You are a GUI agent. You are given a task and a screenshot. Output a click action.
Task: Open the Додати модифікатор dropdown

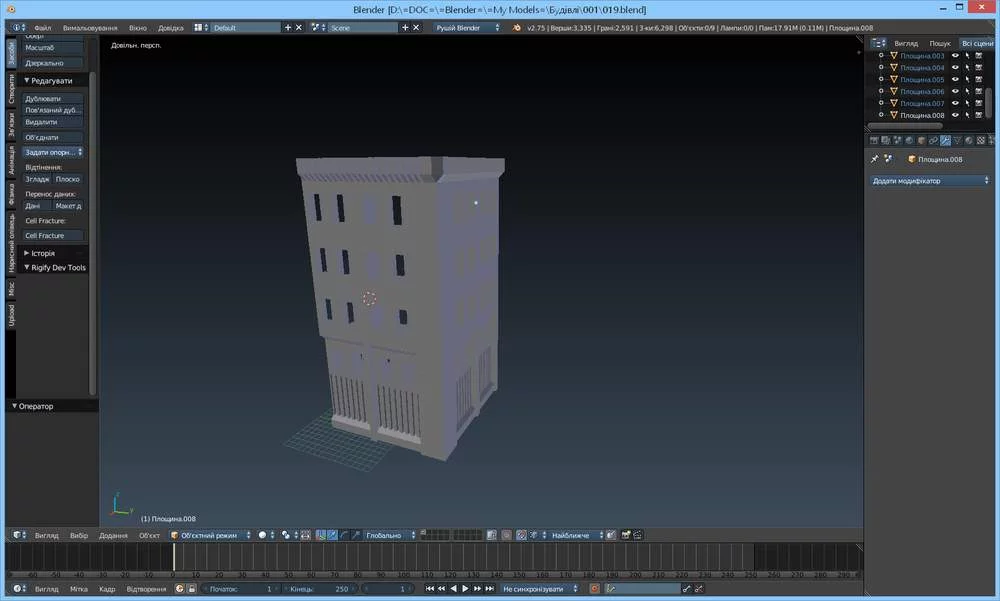[x=930, y=181]
